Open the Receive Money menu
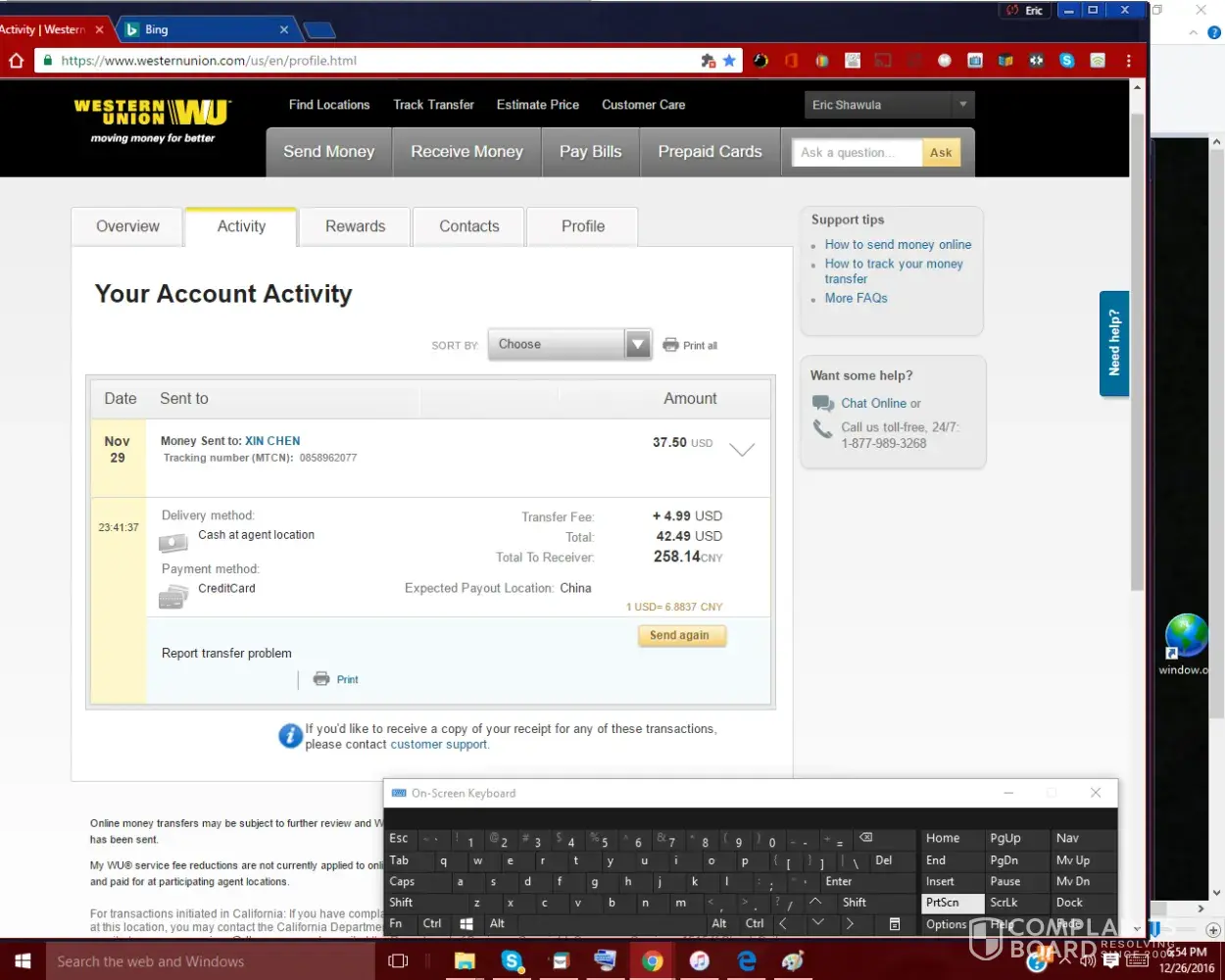Viewport: 1225px width, 980px height. coord(466,152)
